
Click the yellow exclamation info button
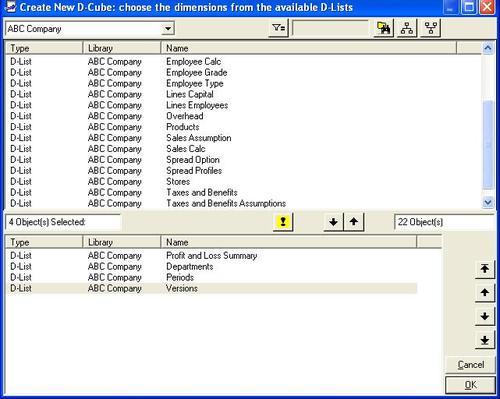pyautogui.click(x=283, y=222)
